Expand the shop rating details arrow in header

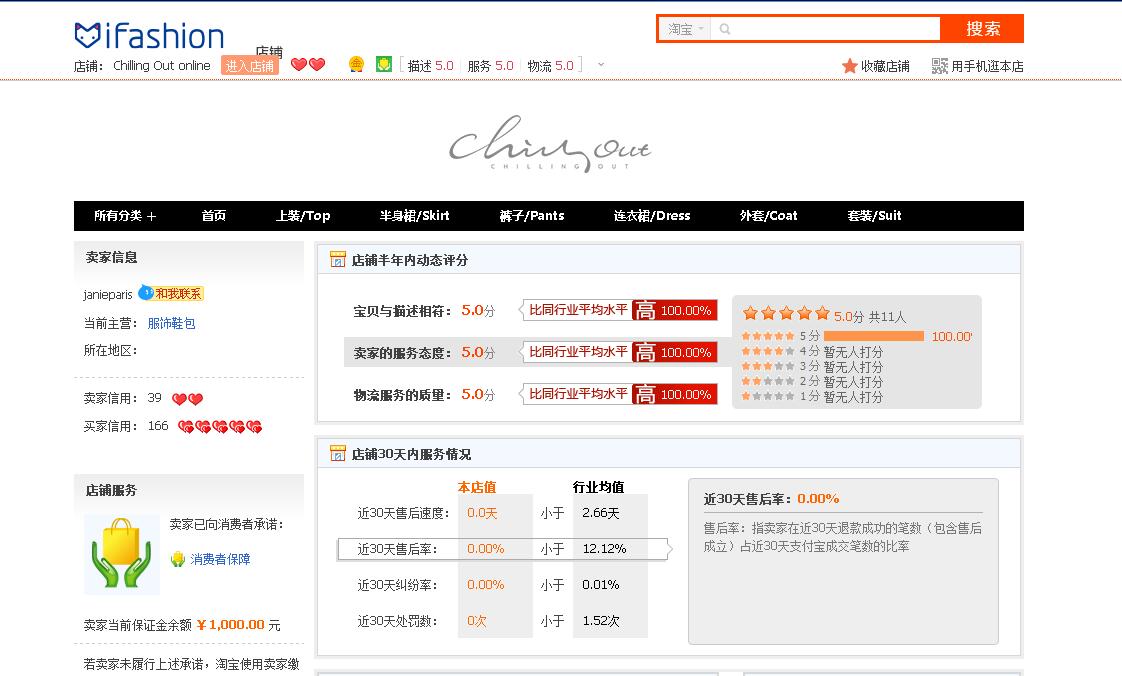pos(601,64)
